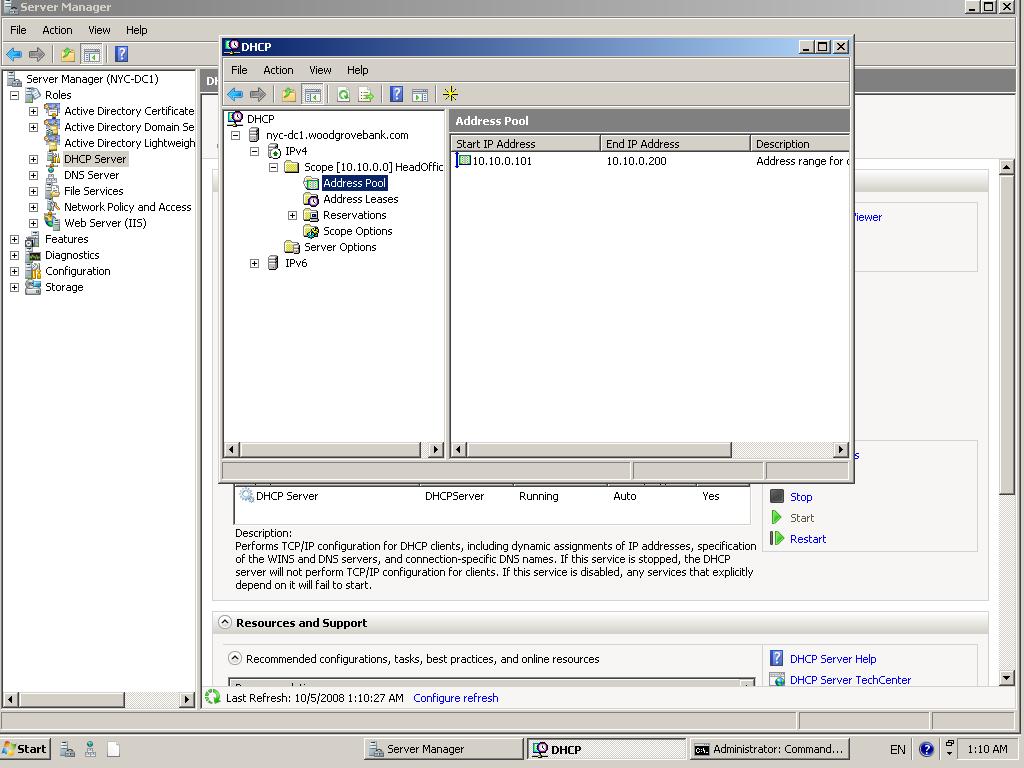The width and height of the screenshot is (1024, 768).
Task: Click Up One Level icon in Server Manager toolbar
Action: [67, 54]
